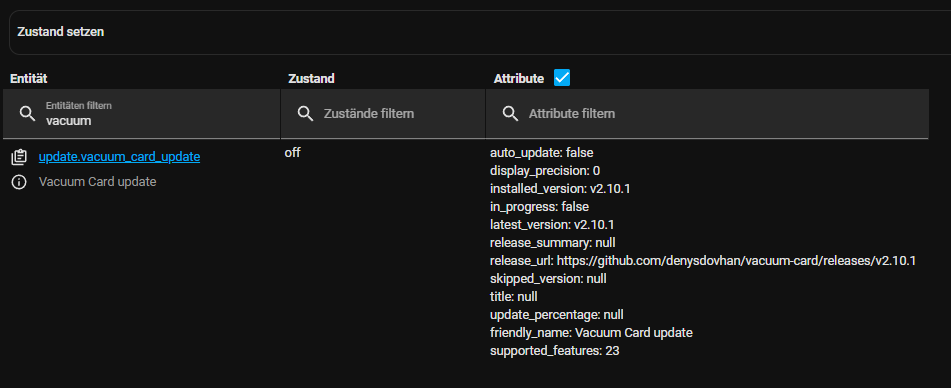Select the Vacuum Card update friendly name
The width and height of the screenshot is (951, 388).
pos(98,182)
